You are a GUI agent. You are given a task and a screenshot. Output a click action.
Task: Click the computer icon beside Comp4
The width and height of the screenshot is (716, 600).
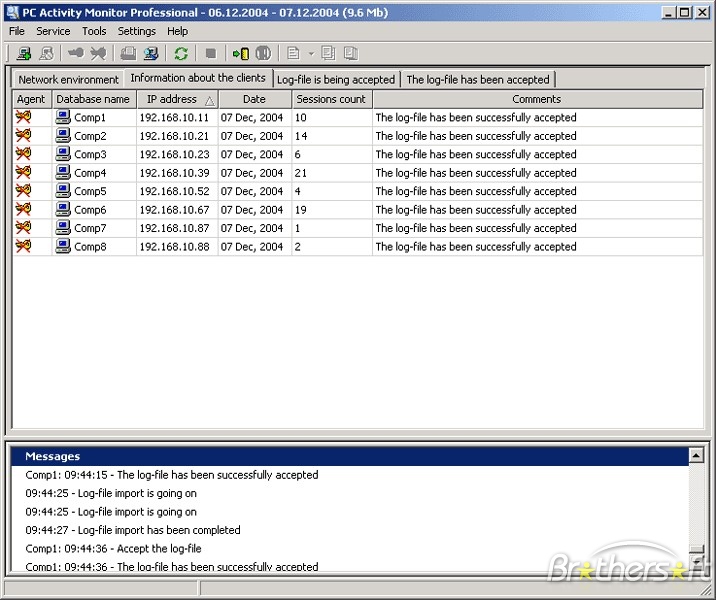[x=63, y=172]
